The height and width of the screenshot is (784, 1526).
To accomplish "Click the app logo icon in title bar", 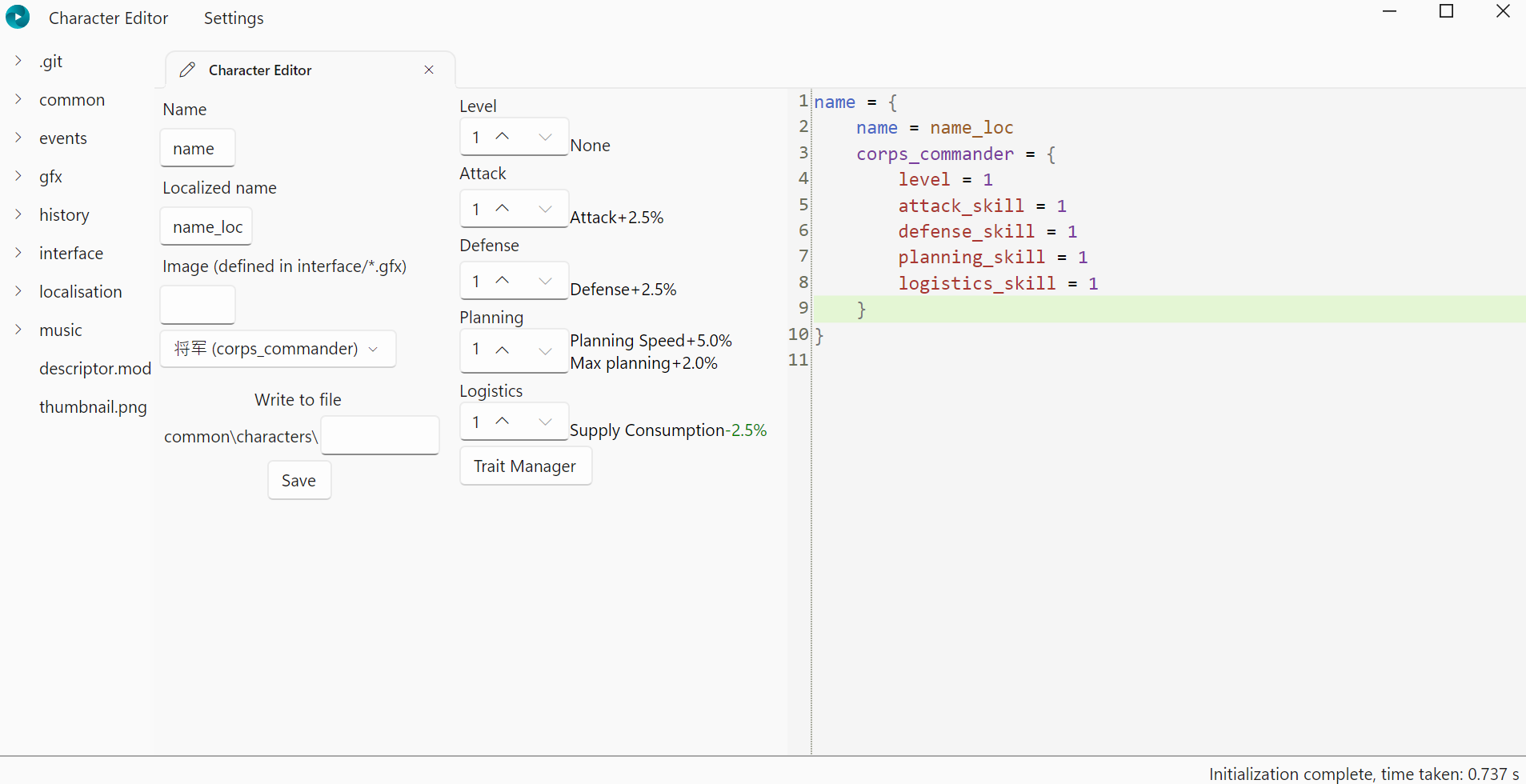I will (x=18, y=17).
